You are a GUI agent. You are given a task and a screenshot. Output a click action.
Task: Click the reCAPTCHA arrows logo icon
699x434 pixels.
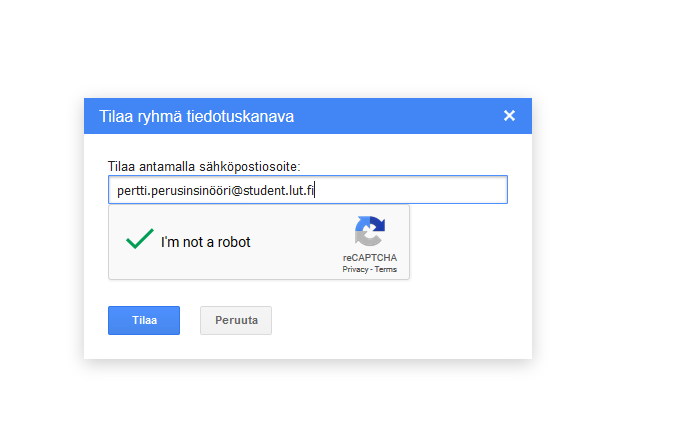tap(370, 231)
